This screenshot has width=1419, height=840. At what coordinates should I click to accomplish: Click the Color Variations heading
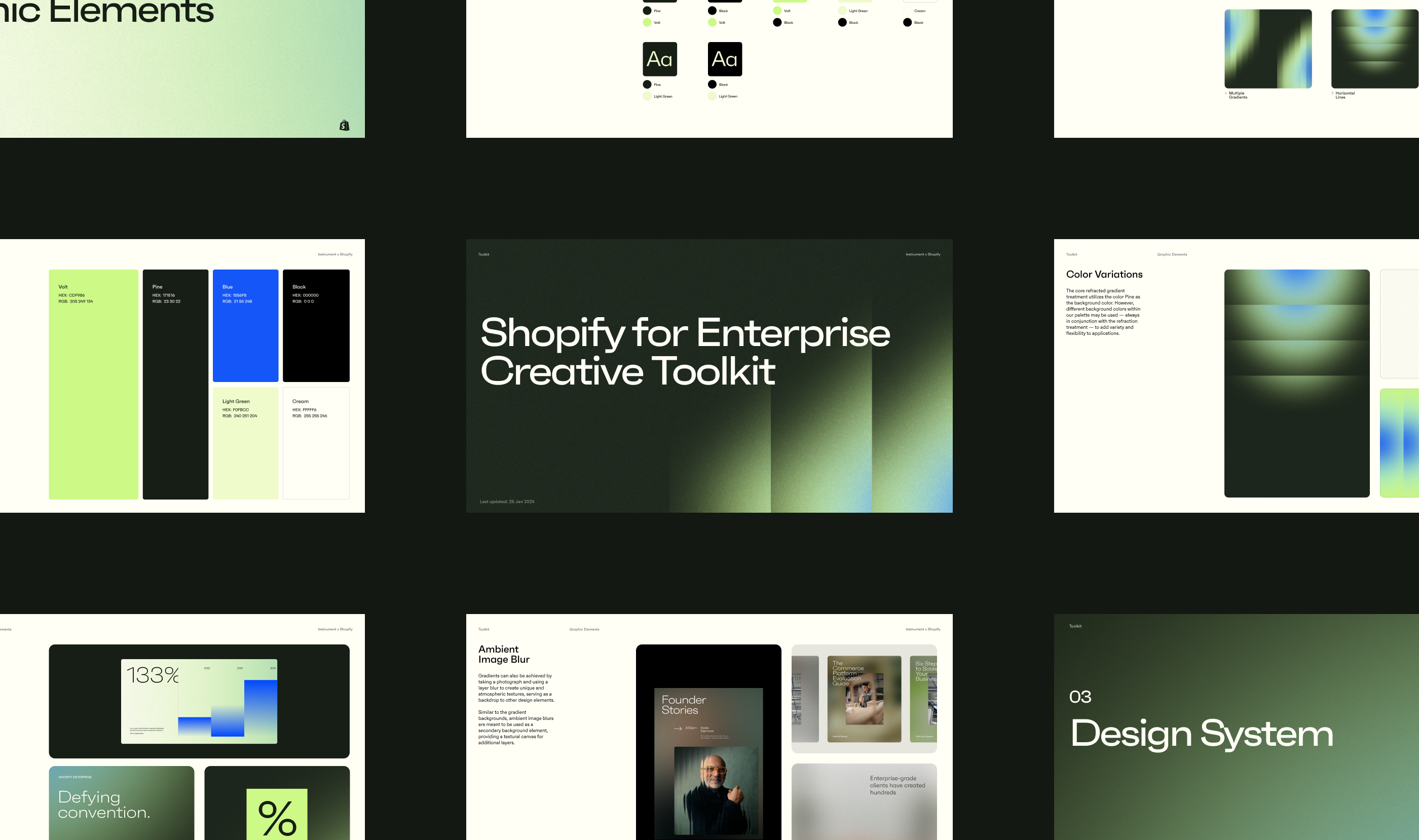click(1104, 275)
